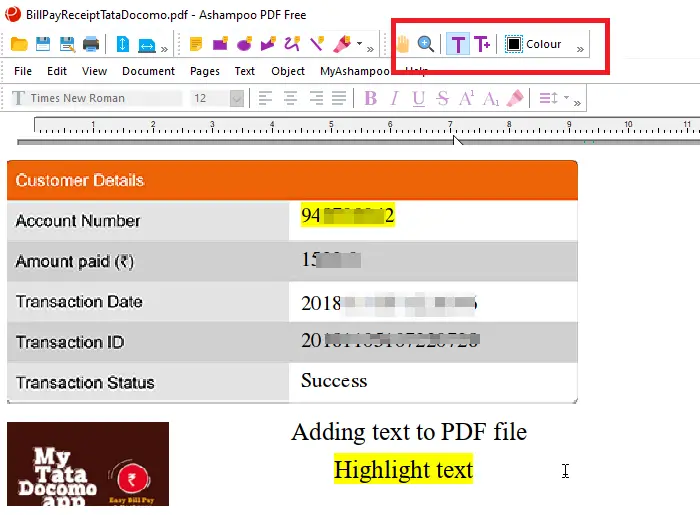Click the 'Amount paid' label cell
This screenshot has height=515, width=700.
[x=148, y=262]
